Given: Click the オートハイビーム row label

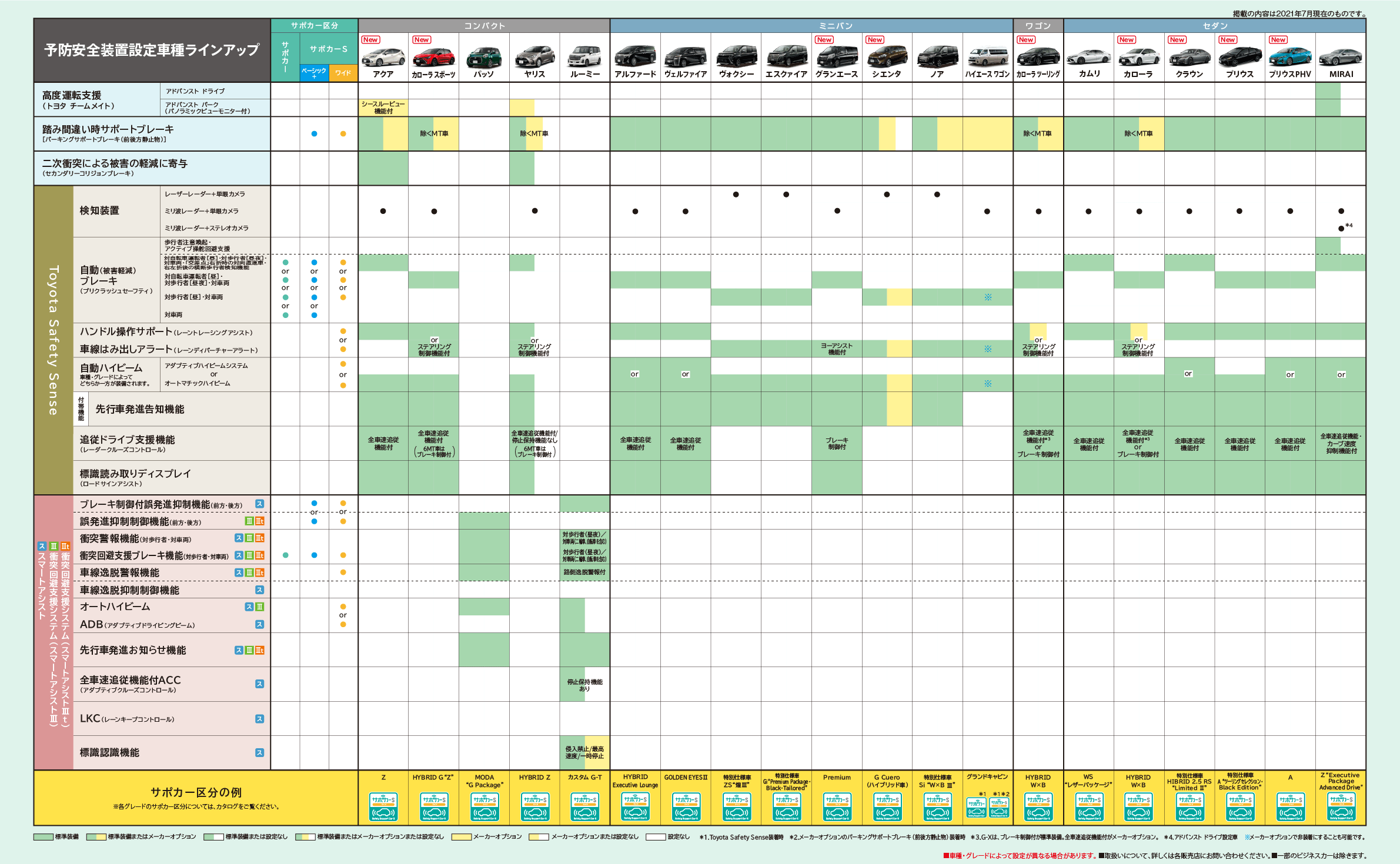Looking at the screenshot, I should [115, 607].
